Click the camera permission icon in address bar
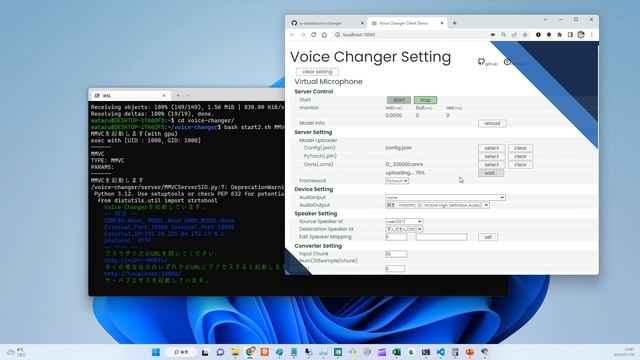The height and width of the screenshot is (360, 640). tap(493, 35)
